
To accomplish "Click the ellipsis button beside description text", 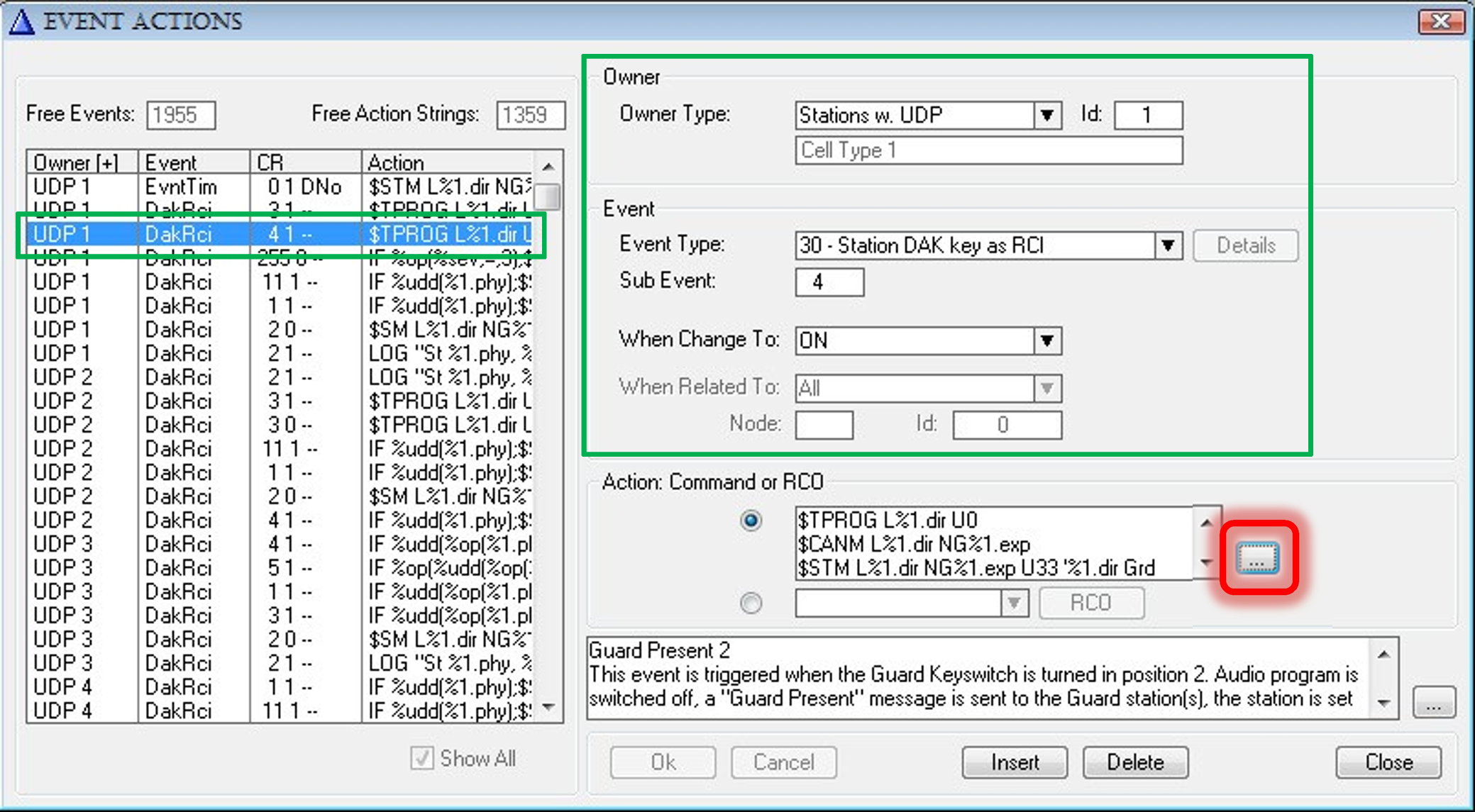I will [1433, 702].
